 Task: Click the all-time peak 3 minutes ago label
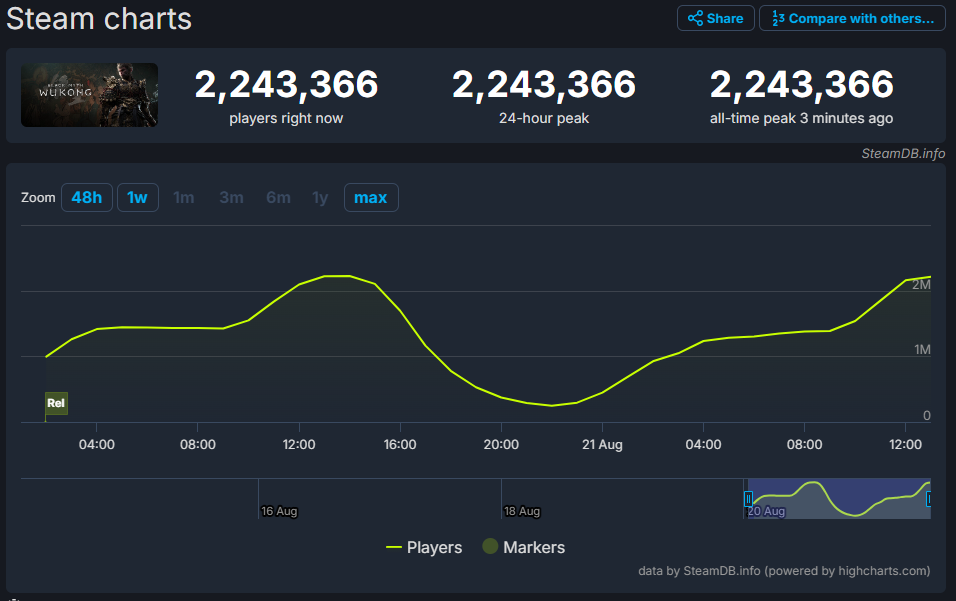[x=801, y=118]
